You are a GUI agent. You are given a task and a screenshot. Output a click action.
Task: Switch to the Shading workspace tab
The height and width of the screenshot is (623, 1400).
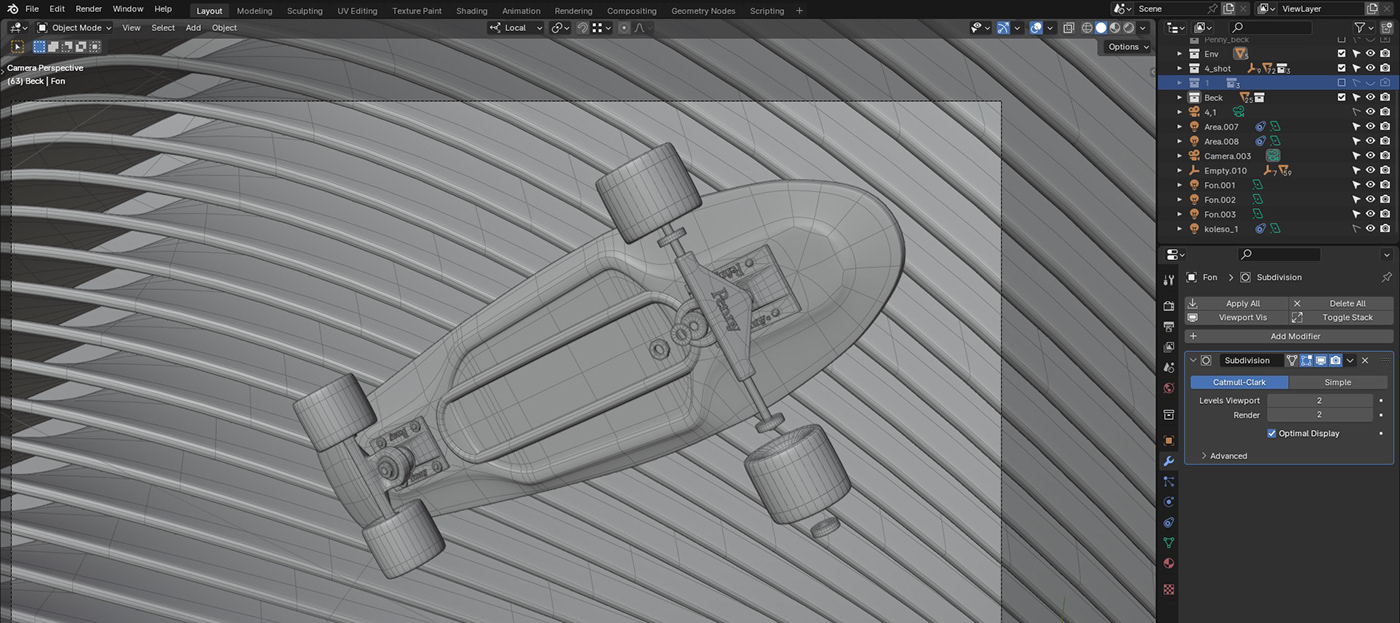point(471,11)
